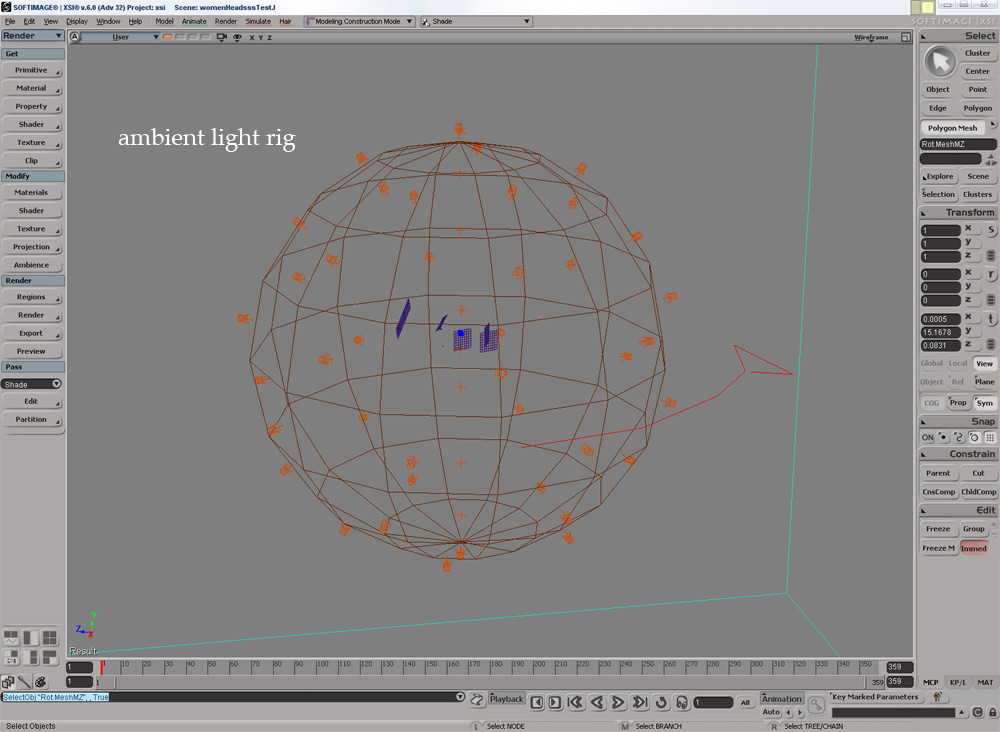Click the viewport letter A identifier icon
Screen dimensions: 1000x732
coord(75,37)
